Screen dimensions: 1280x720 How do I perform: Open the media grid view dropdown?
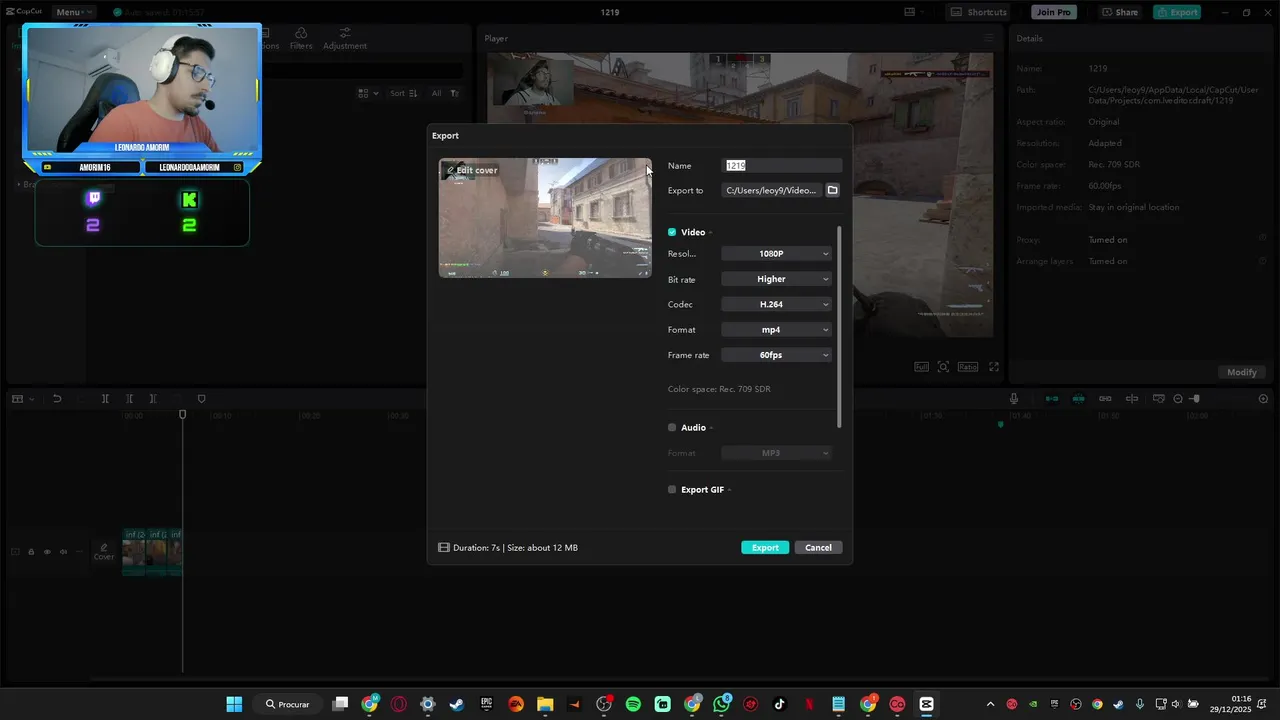369,93
